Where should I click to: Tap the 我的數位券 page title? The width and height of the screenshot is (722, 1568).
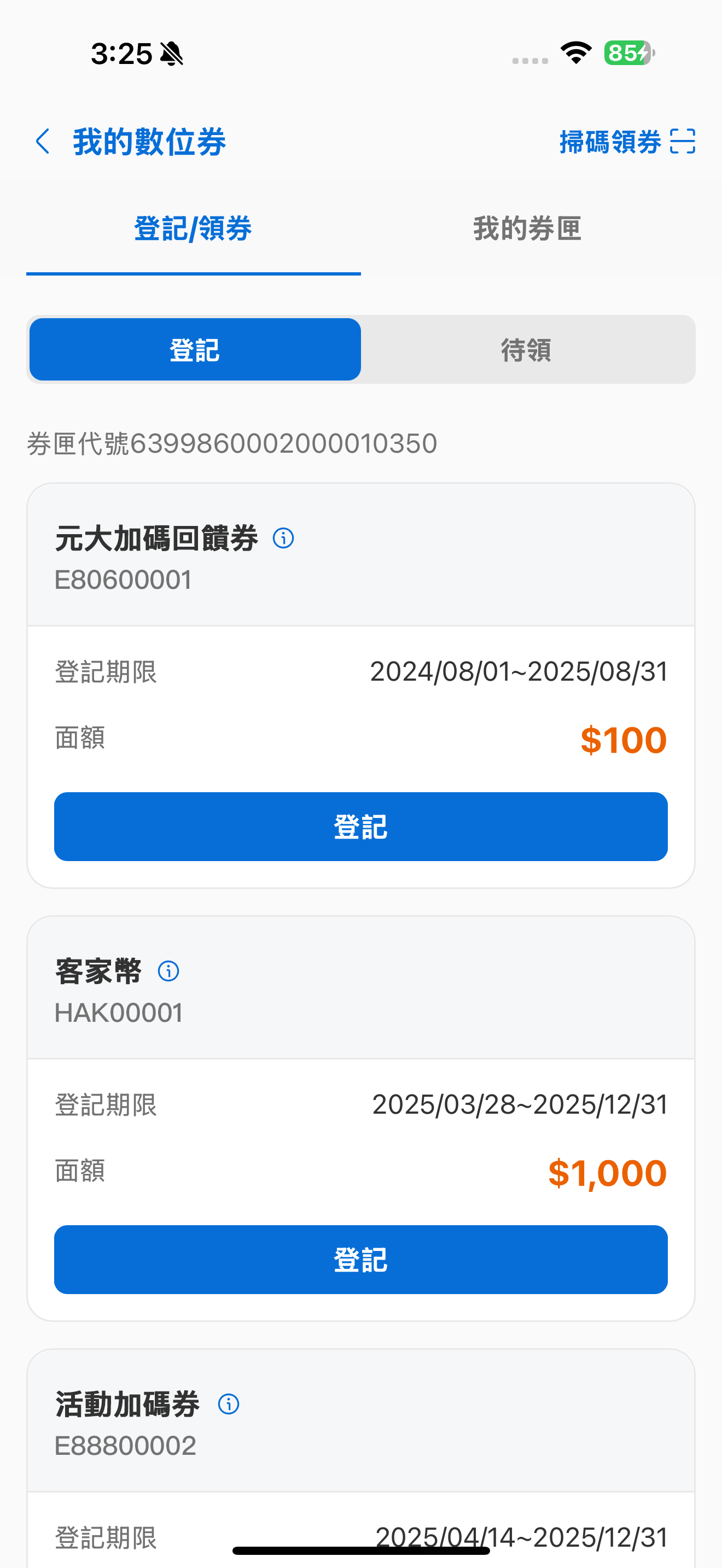[x=150, y=142]
